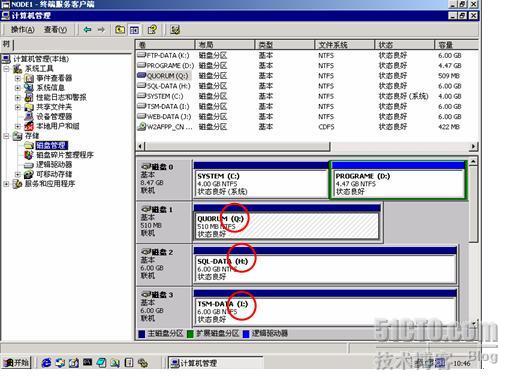Image resolution: width=512 pixels, height=384 pixels.
Task: Expand the 事件查看器 tree node
Action: pos(18,78)
